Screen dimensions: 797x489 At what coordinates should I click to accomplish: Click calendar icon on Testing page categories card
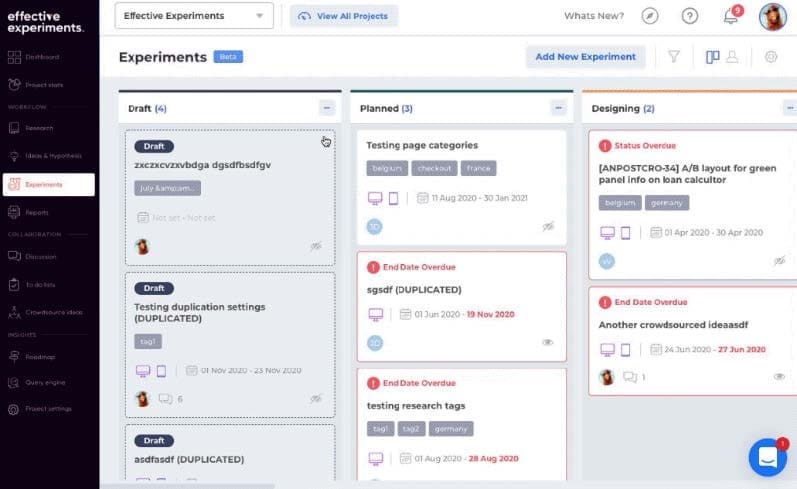(422, 198)
